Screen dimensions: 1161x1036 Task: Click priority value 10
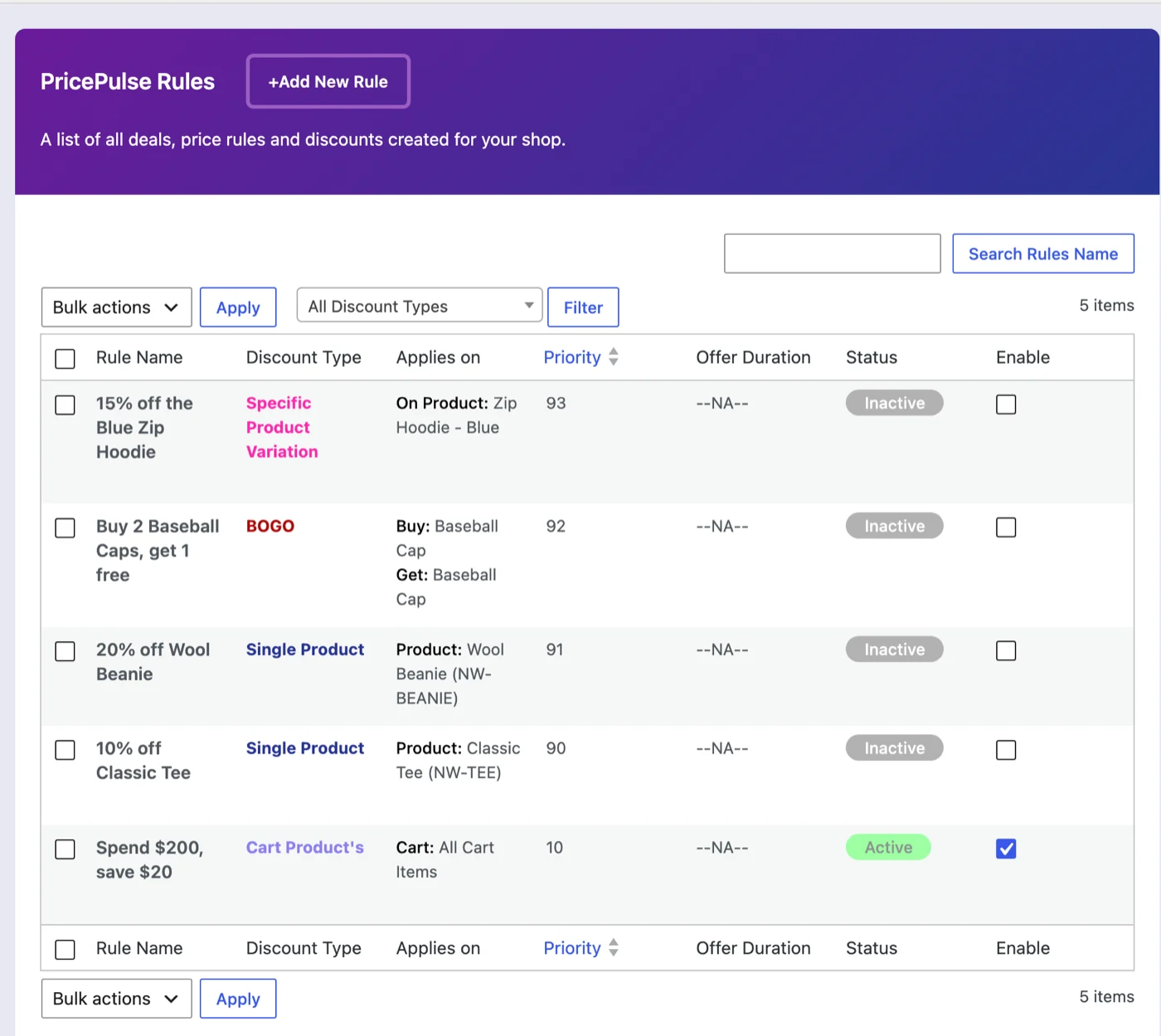554,847
